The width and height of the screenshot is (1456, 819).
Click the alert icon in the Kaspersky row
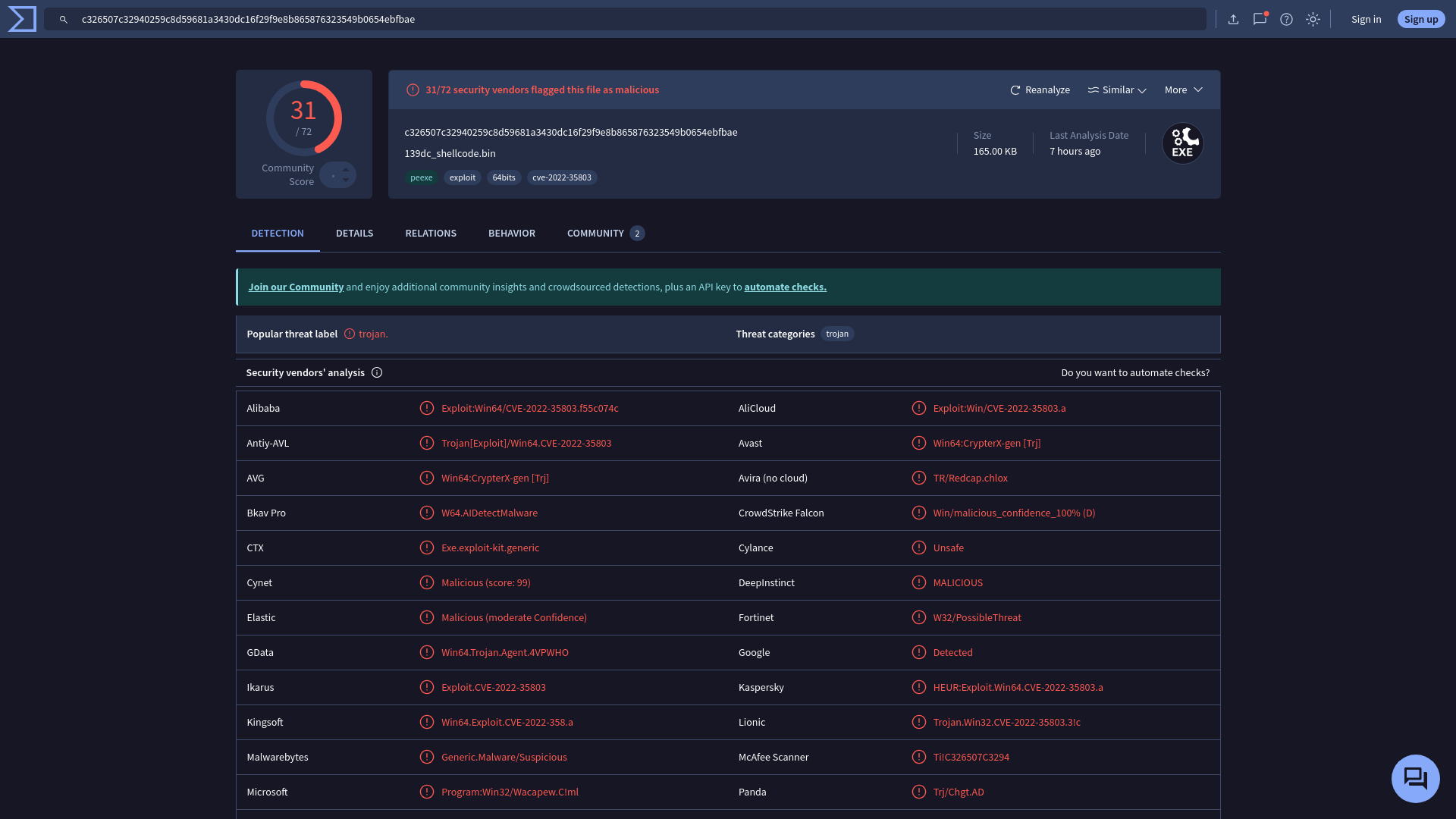(x=919, y=687)
